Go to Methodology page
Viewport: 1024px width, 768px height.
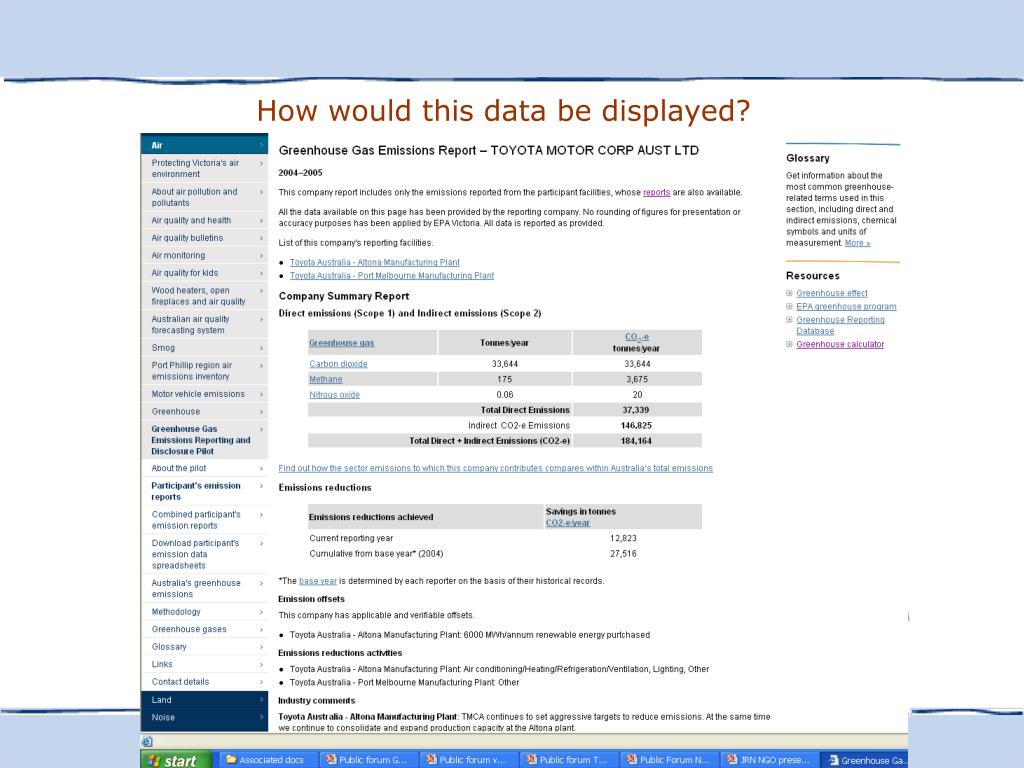(204, 612)
